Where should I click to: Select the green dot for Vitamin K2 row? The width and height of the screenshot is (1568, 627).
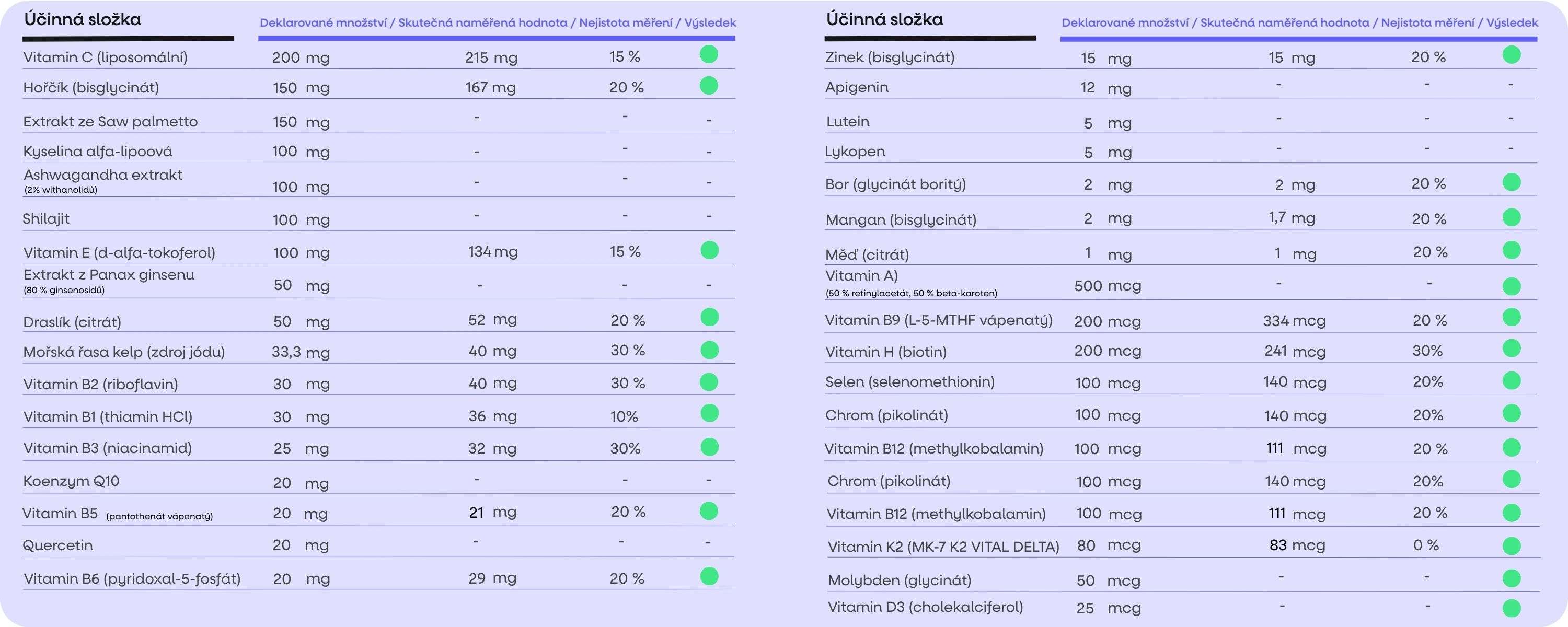(1512, 545)
